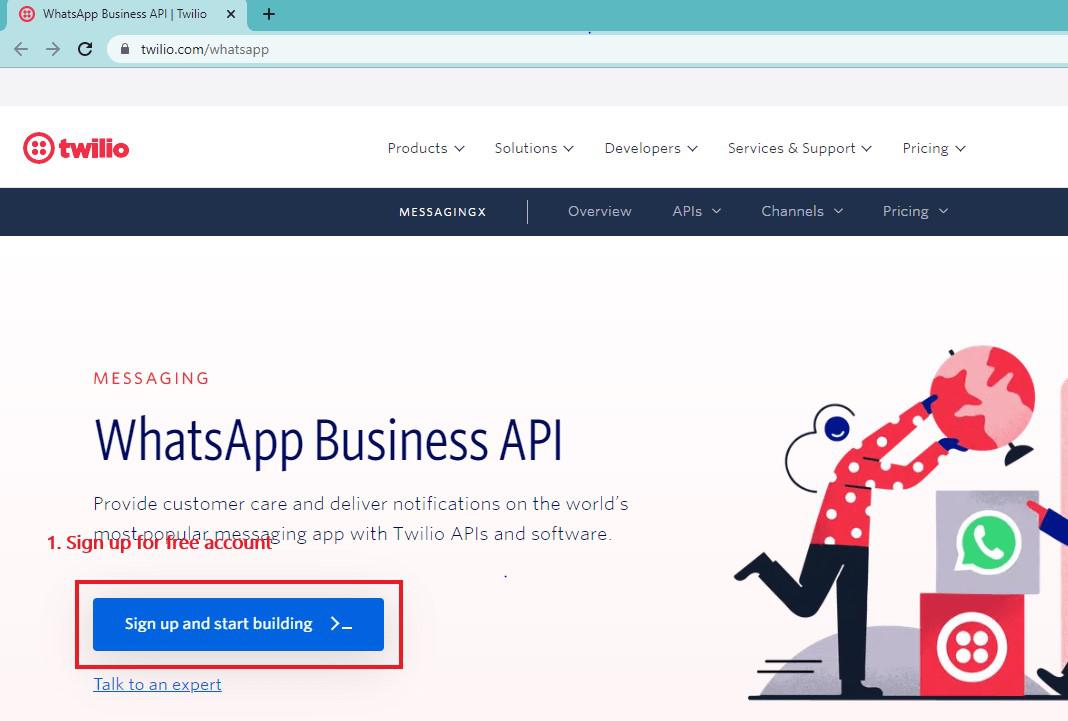The width and height of the screenshot is (1068, 721).
Task: Click the Twilio favicon in the tab
Action: 27,14
